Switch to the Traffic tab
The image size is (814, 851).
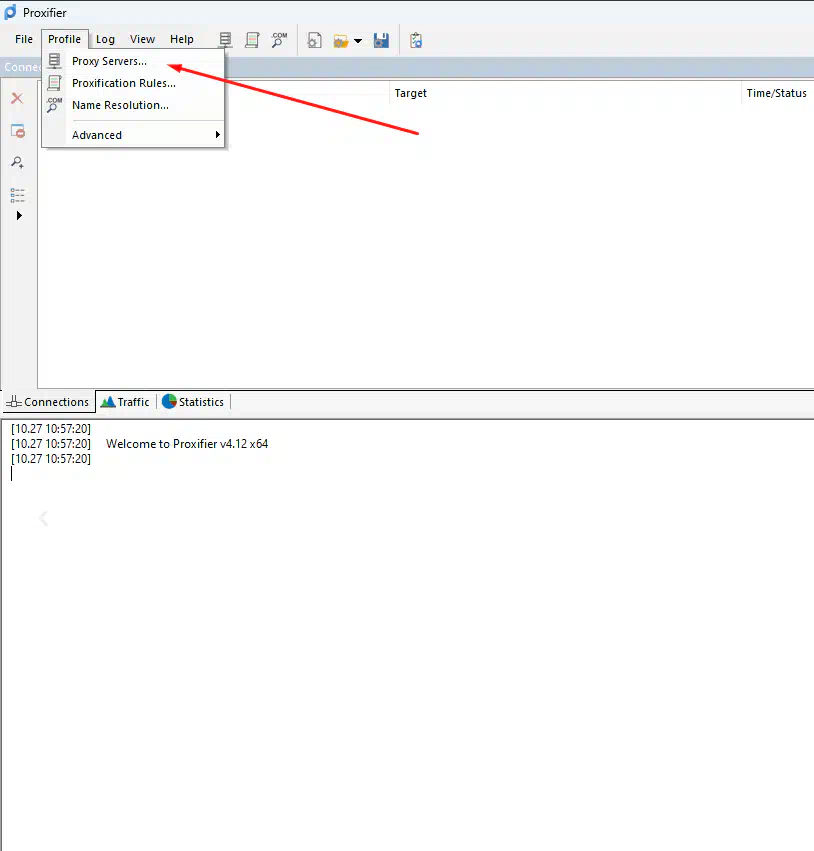[126, 402]
